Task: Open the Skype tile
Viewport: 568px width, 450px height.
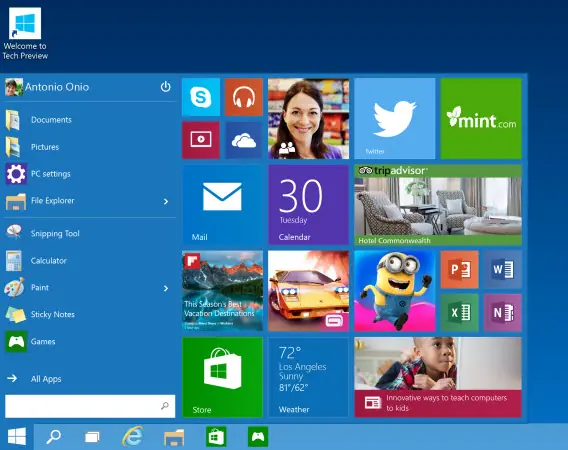Action: point(201,97)
